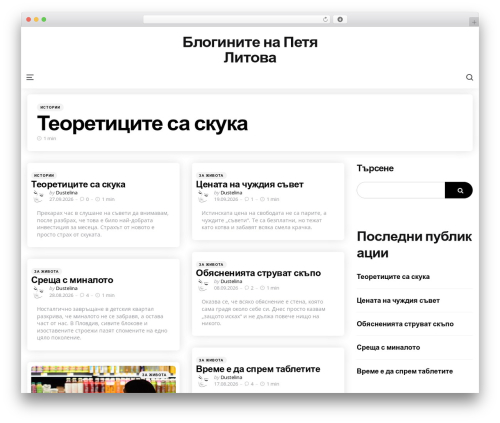Image resolution: width=500 pixels, height=423 pixels.
Task: Open card title Време е да спрем таблетите
Action: pos(258,369)
